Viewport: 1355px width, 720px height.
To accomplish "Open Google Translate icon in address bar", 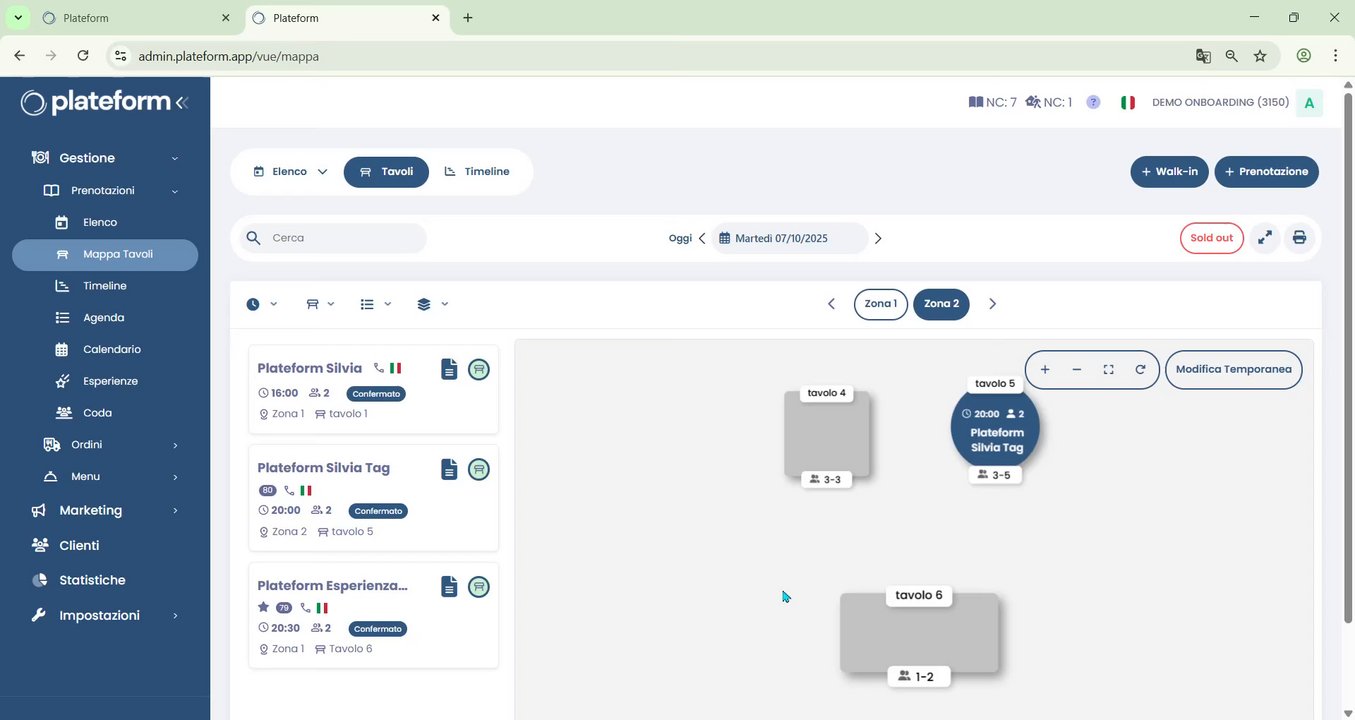I will tap(1203, 56).
